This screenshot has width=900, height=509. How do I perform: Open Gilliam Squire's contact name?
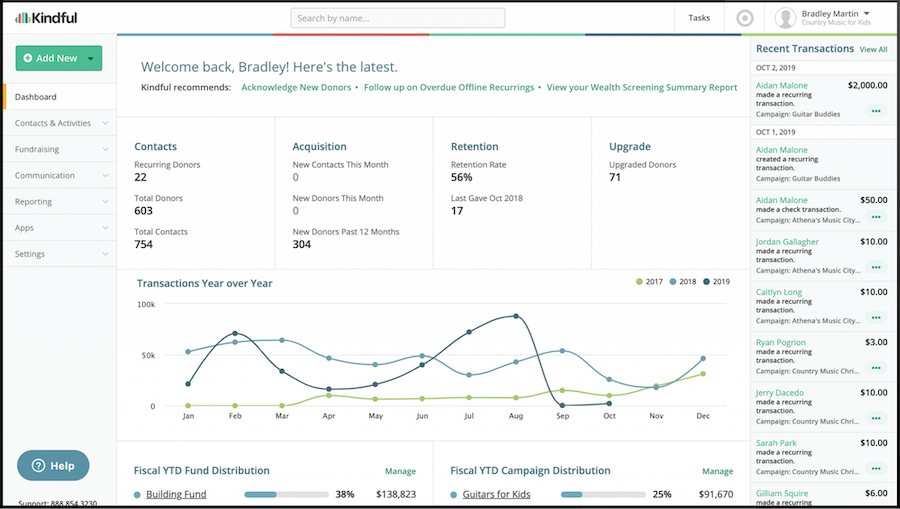782,493
